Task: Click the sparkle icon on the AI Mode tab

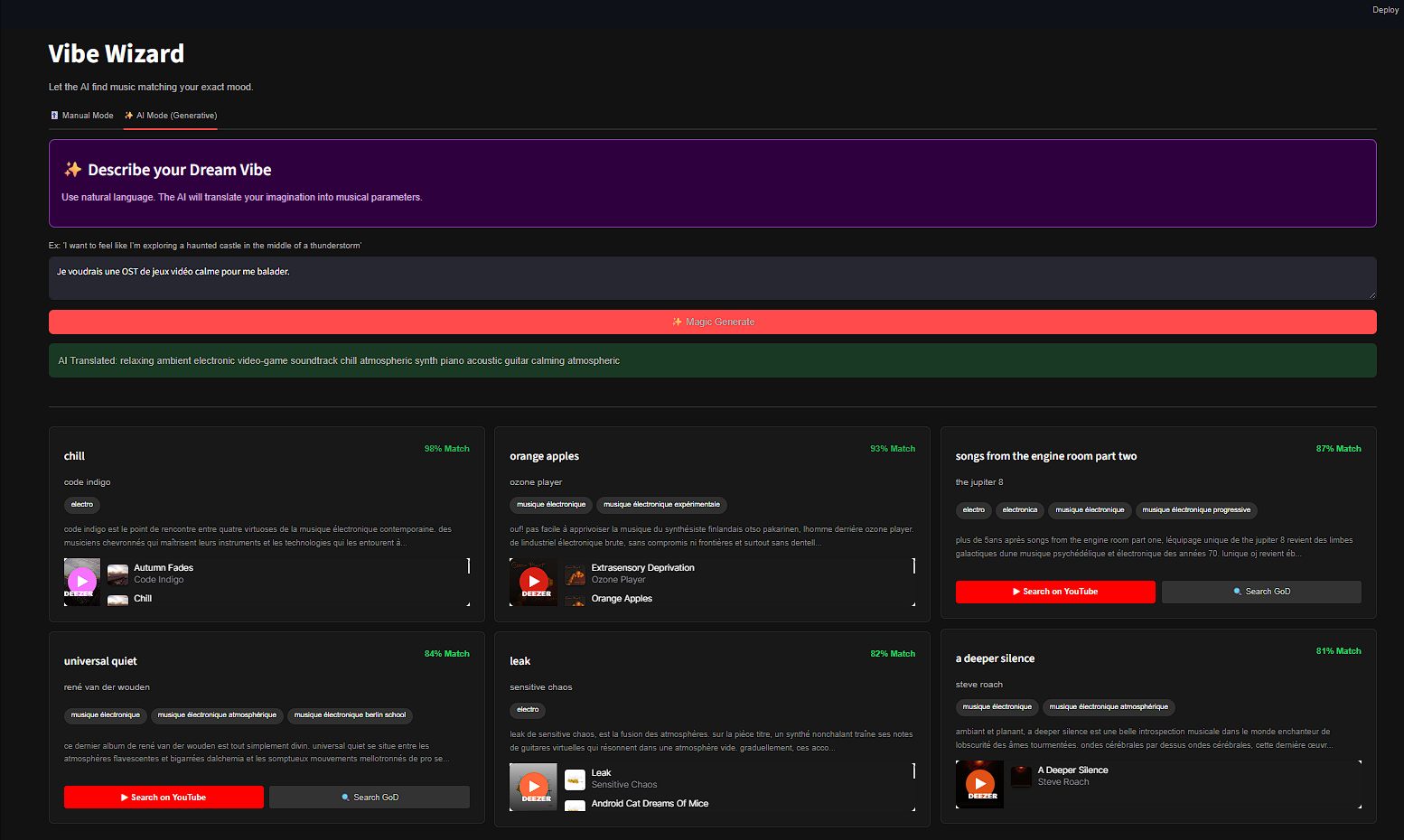Action: pyautogui.click(x=130, y=115)
